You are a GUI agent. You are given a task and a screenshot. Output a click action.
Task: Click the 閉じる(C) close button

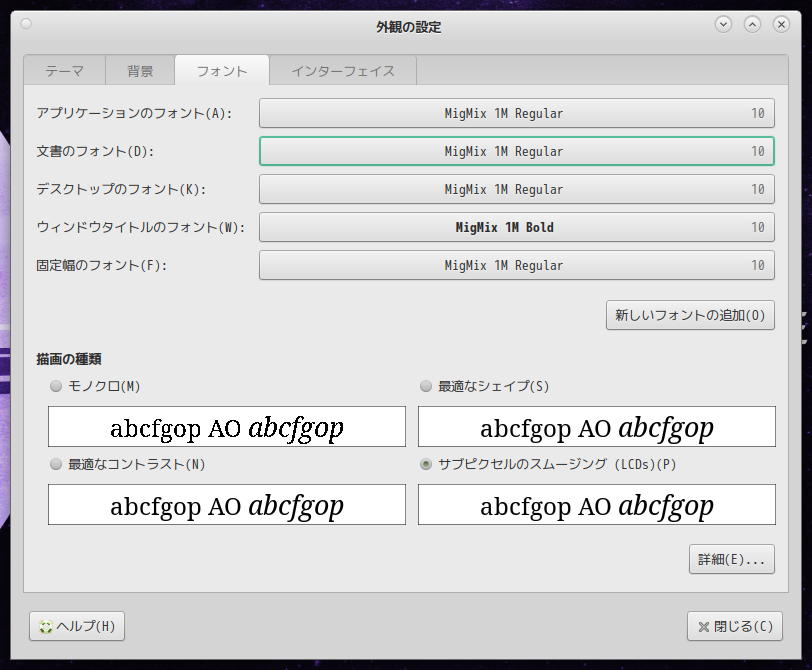[735, 627]
